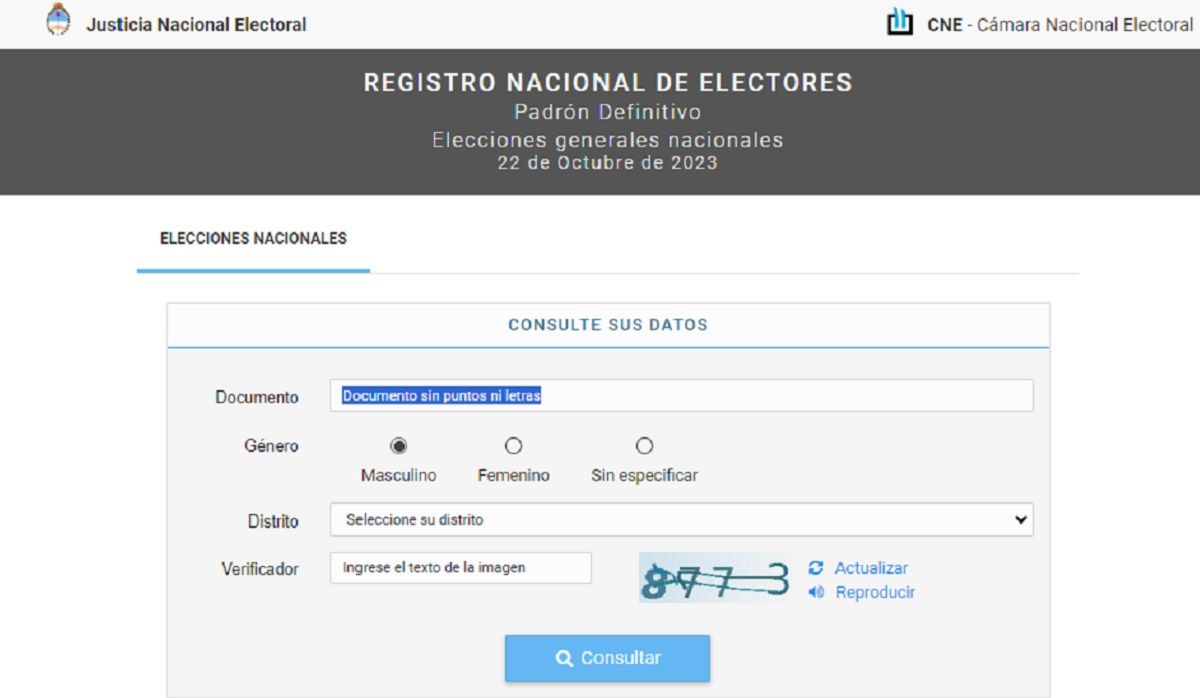Click the Justicia Nacional Electoral header text

196,25
